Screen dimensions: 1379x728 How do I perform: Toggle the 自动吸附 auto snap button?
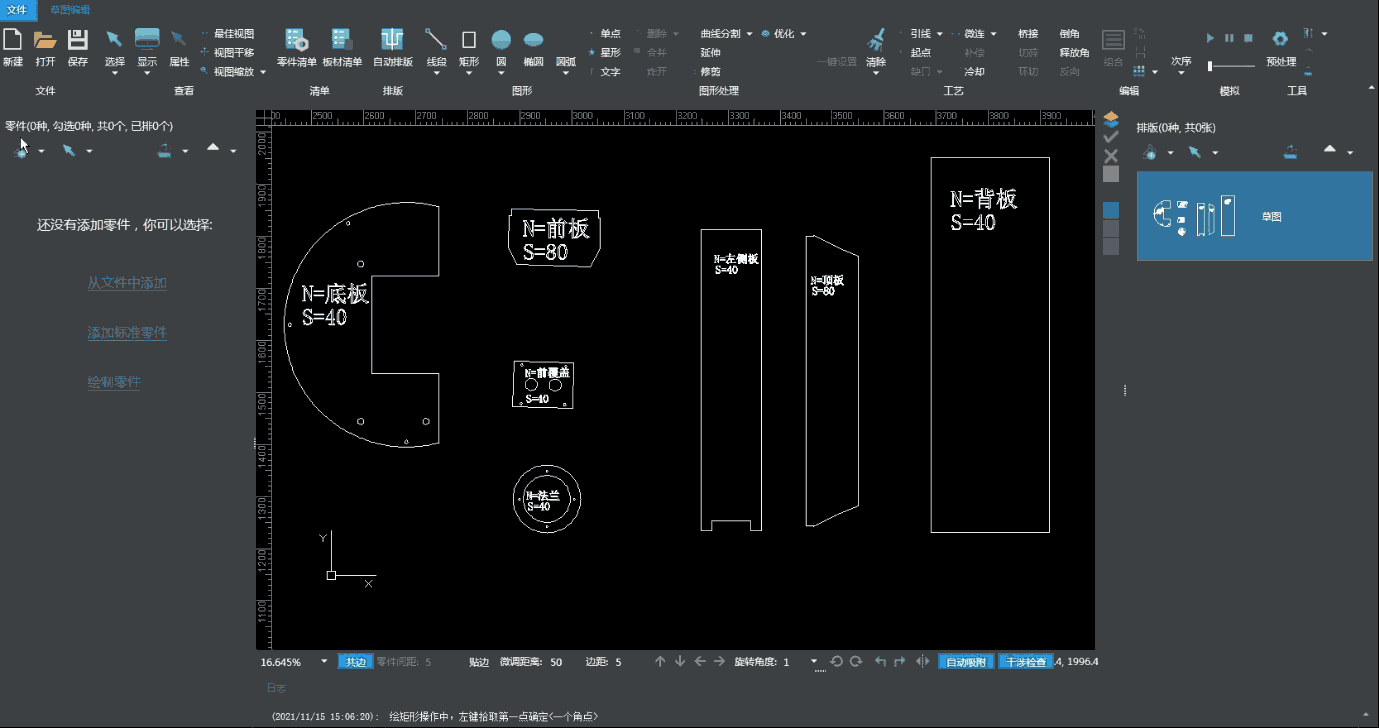(967, 662)
